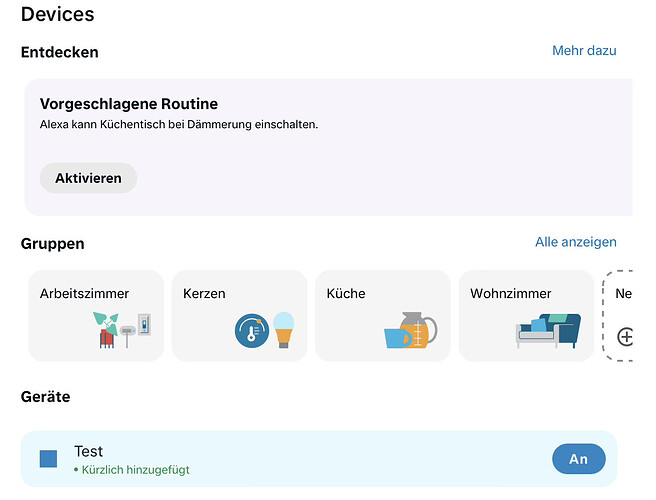
Task: Open the Test device row
Action: click(319, 459)
